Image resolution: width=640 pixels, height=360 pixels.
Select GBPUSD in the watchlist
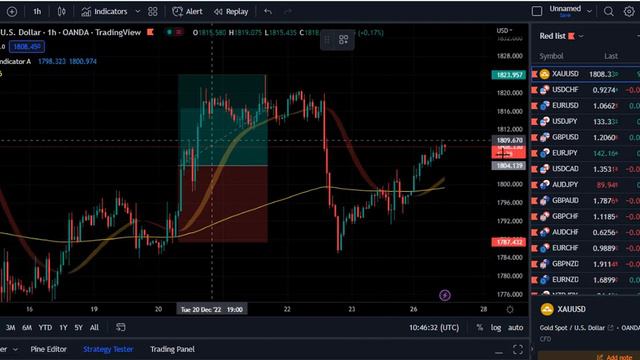click(x=586, y=137)
